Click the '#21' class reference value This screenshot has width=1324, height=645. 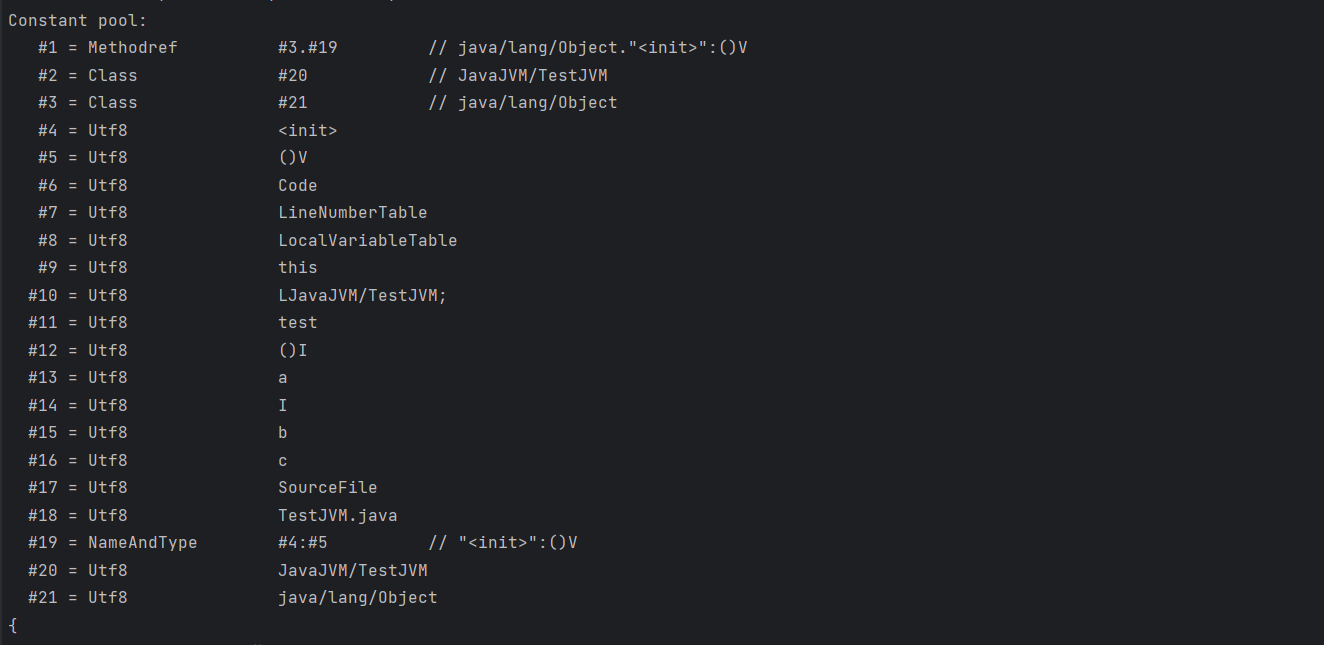pos(293,102)
